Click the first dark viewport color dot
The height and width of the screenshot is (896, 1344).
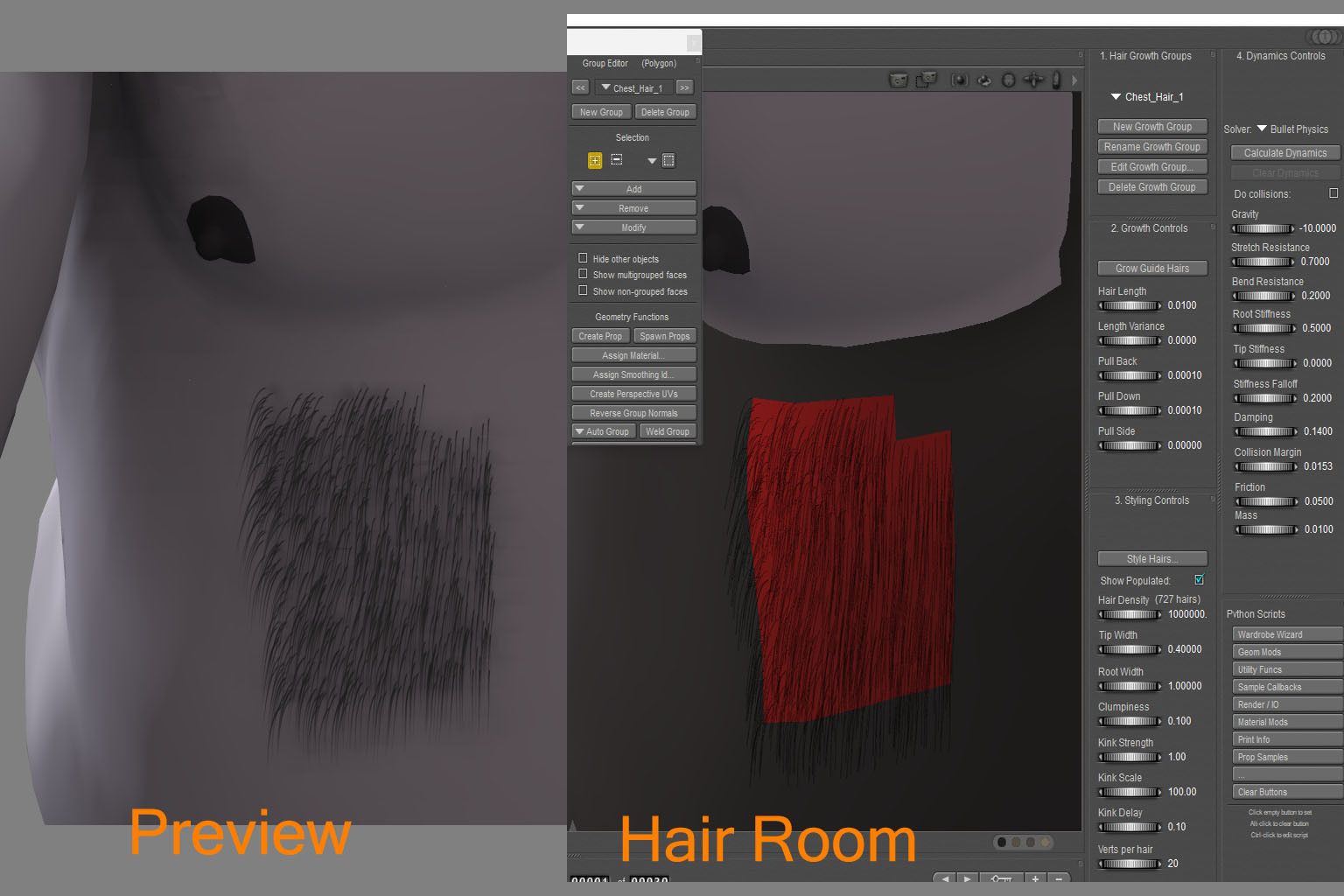(1001, 842)
